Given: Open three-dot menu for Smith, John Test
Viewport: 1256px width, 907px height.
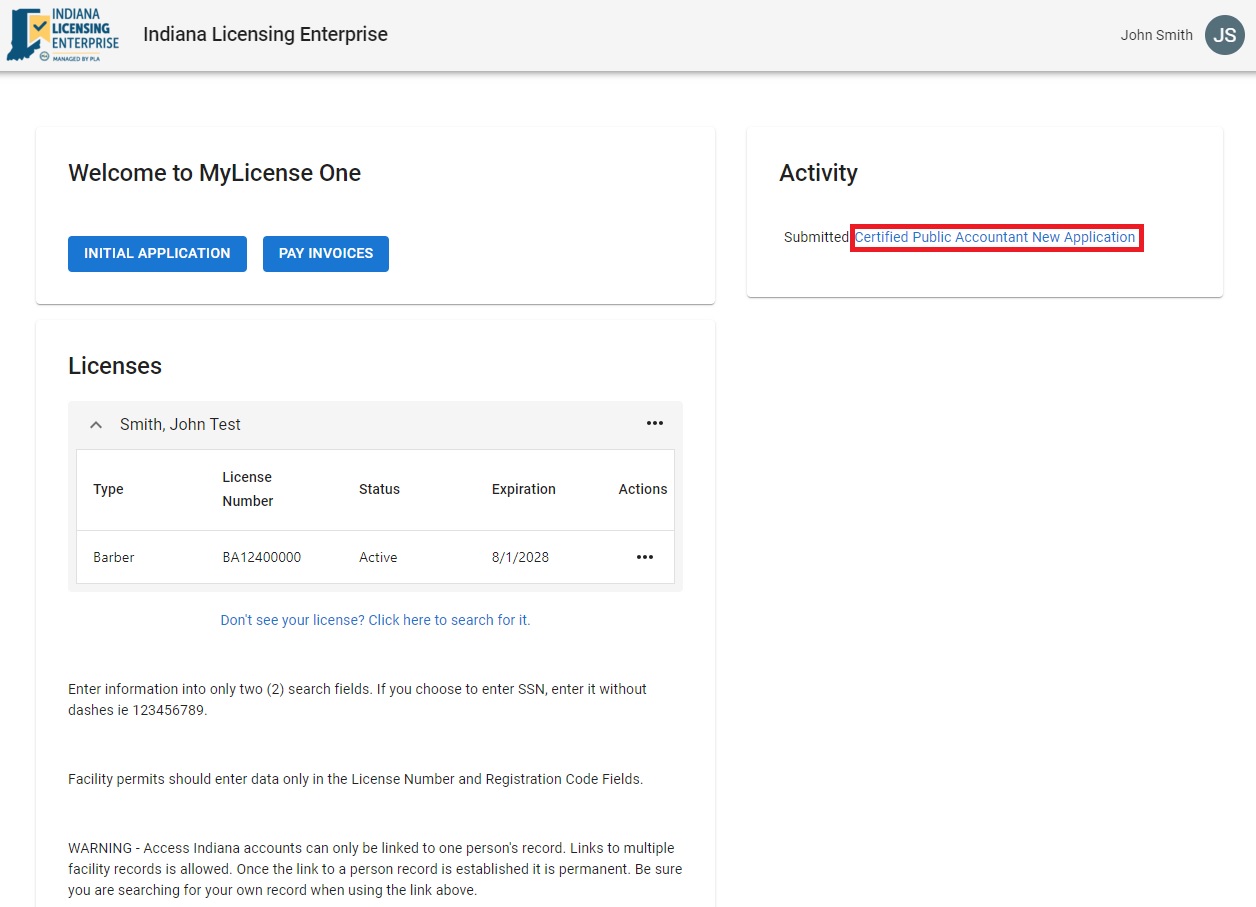Looking at the screenshot, I should coord(654,424).
